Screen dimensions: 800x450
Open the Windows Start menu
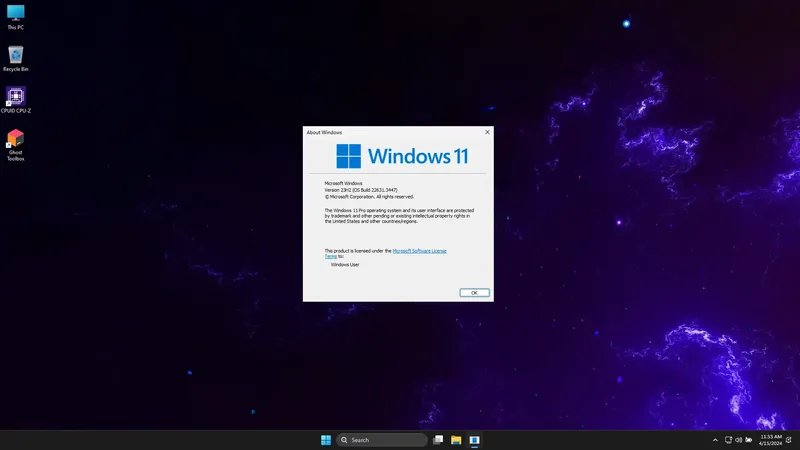(x=326, y=440)
